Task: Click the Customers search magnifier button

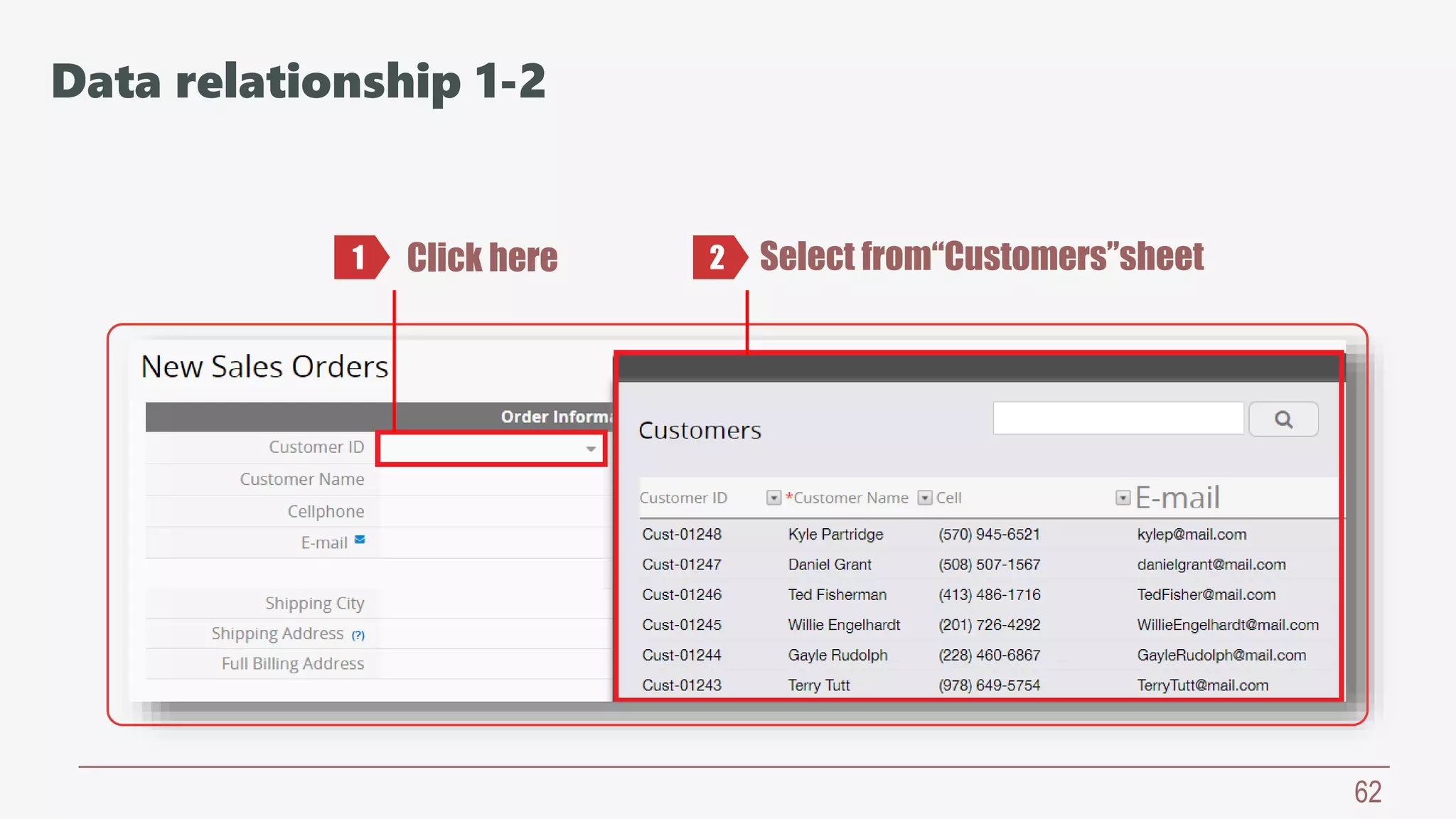Action: tap(1283, 419)
